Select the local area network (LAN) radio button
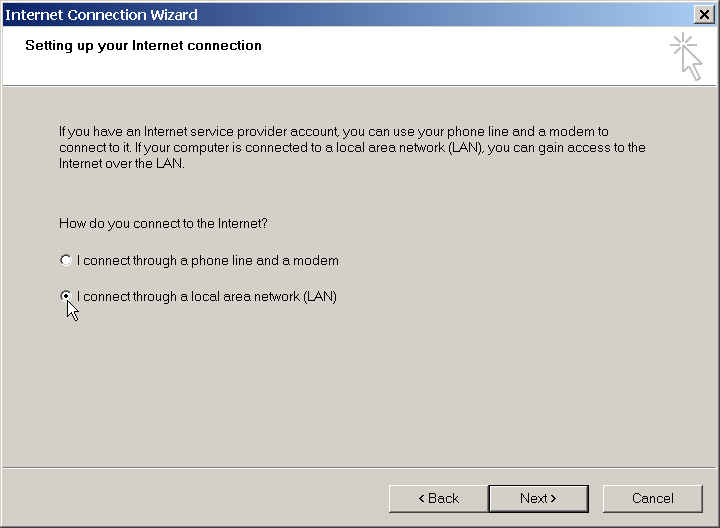The height and width of the screenshot is (528, 720). pos(66,296)
